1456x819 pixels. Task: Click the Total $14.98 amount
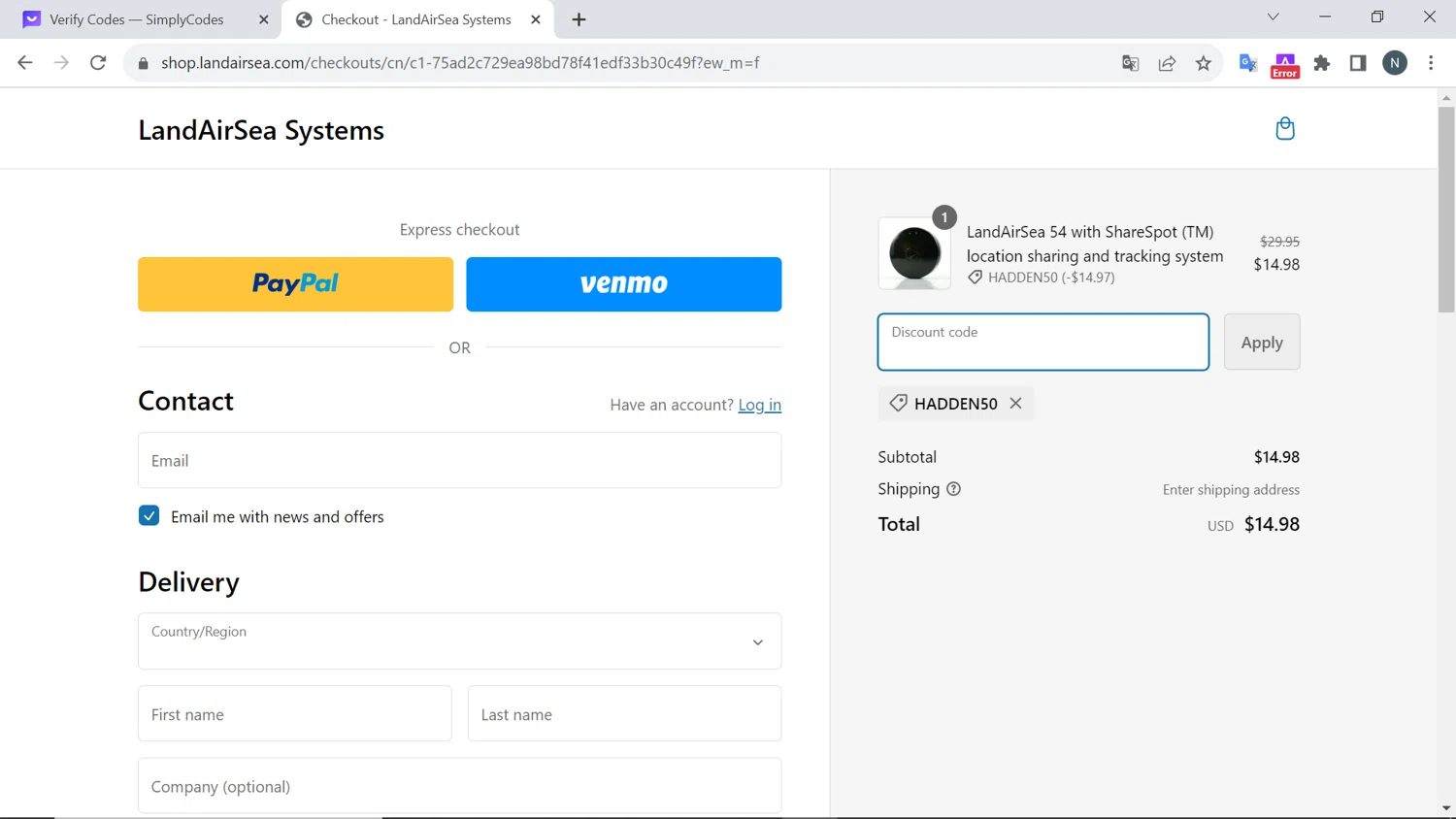point(1272,524)
